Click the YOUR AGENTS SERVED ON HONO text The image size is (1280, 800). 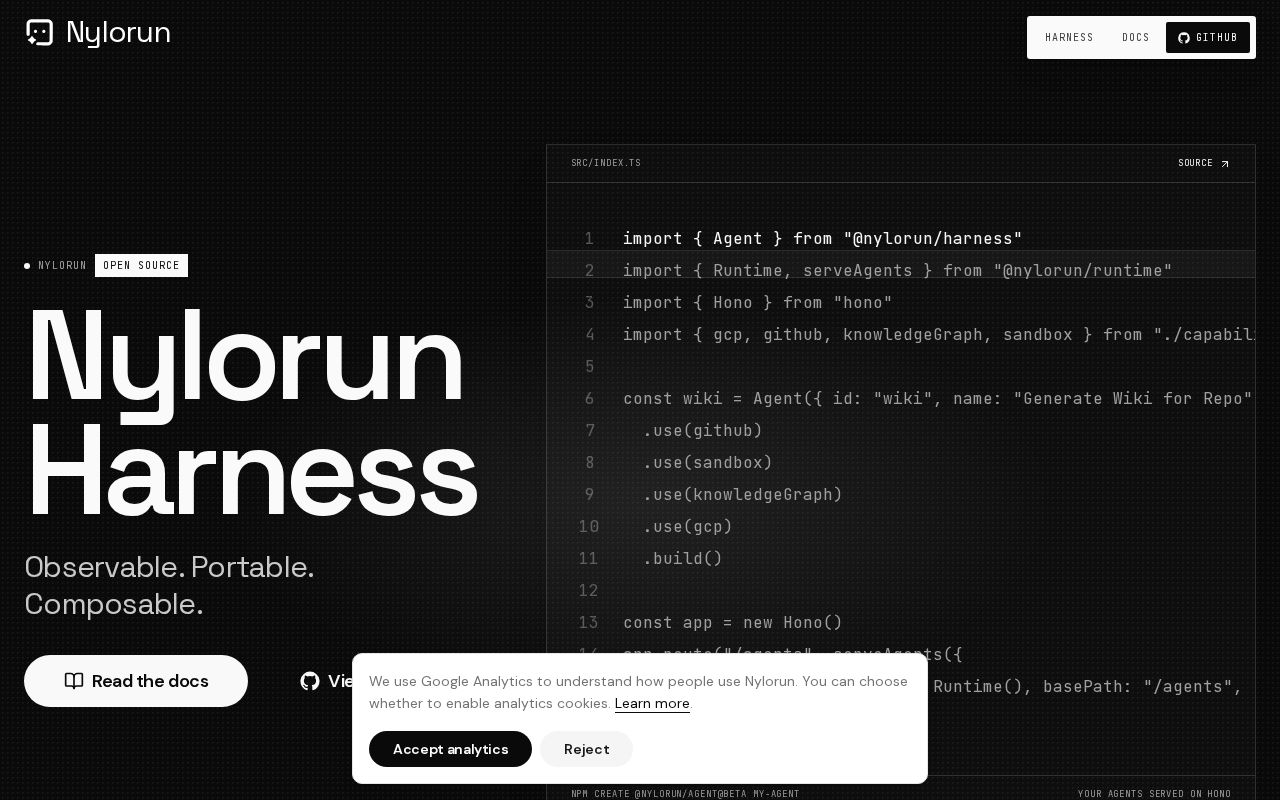click(1154, 794)
